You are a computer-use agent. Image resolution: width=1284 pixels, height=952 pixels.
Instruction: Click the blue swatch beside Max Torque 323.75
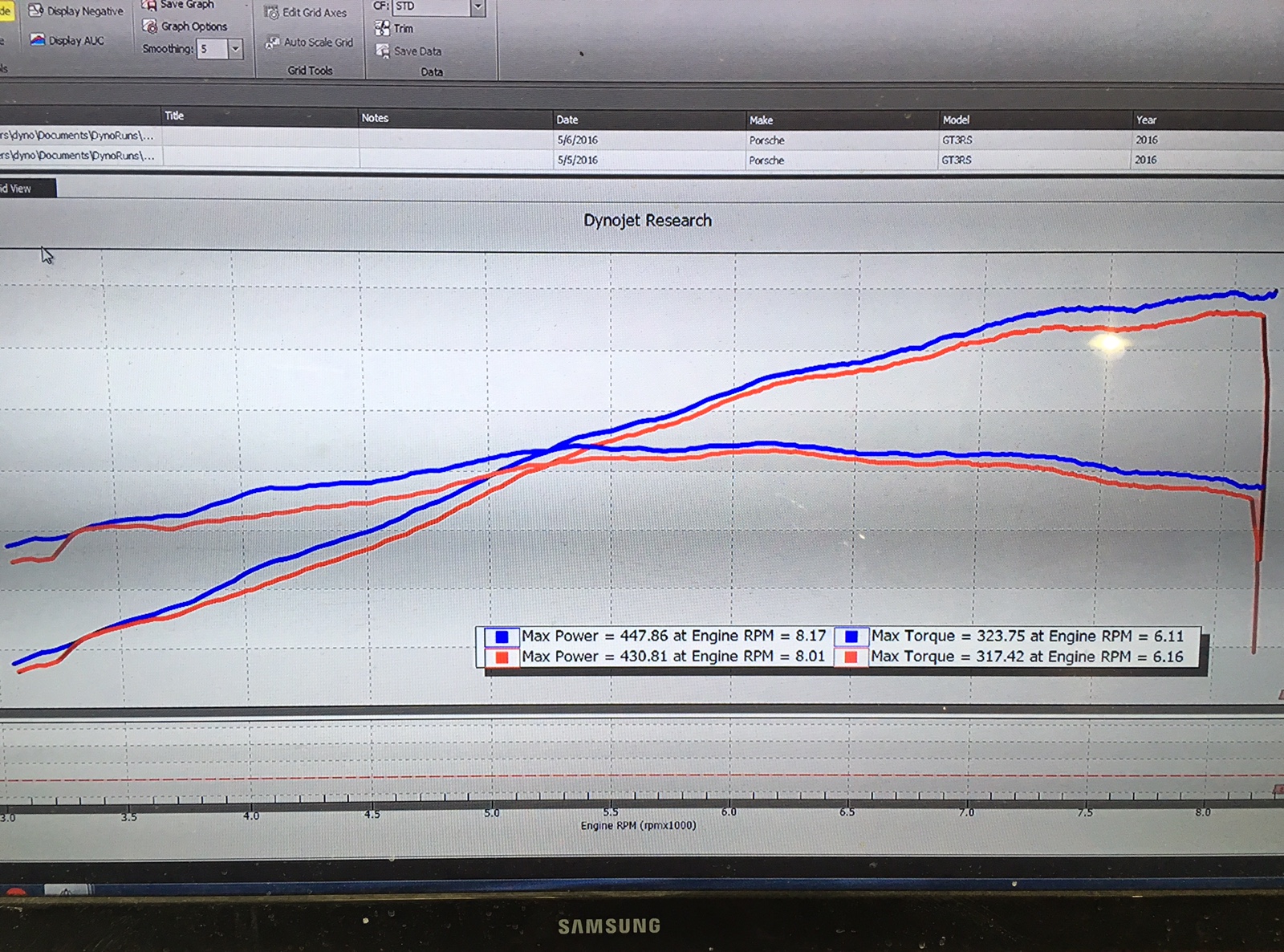point(851,637)
